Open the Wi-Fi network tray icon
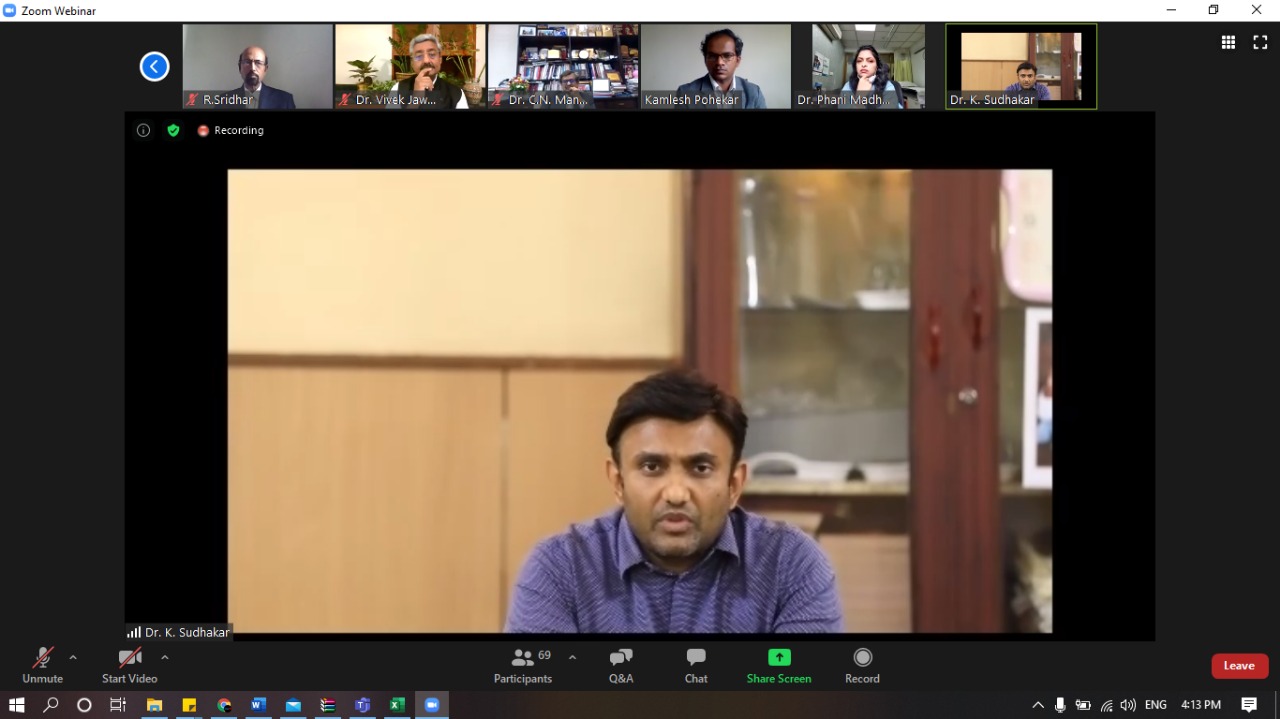1280x719 pixels. (x=1106, y=705)
